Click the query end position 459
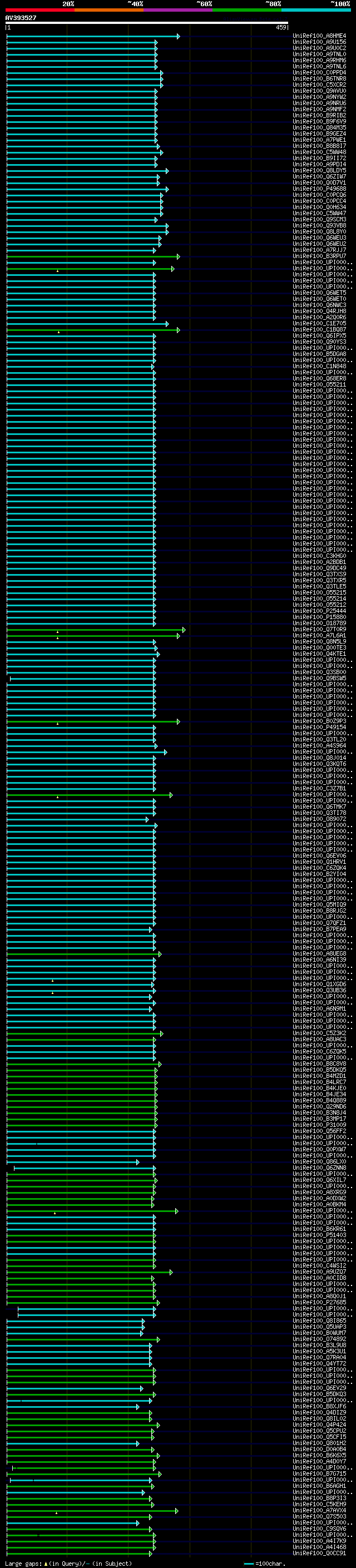Image resolution: width=356 pixels, height=1568 pixels. [280, 27]
